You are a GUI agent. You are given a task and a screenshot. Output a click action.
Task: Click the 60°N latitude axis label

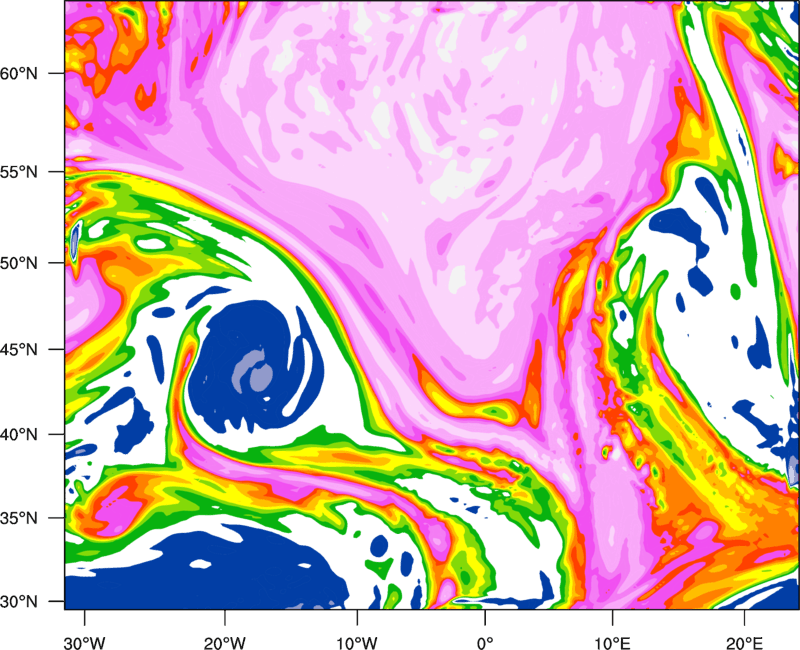click(19, 73)
